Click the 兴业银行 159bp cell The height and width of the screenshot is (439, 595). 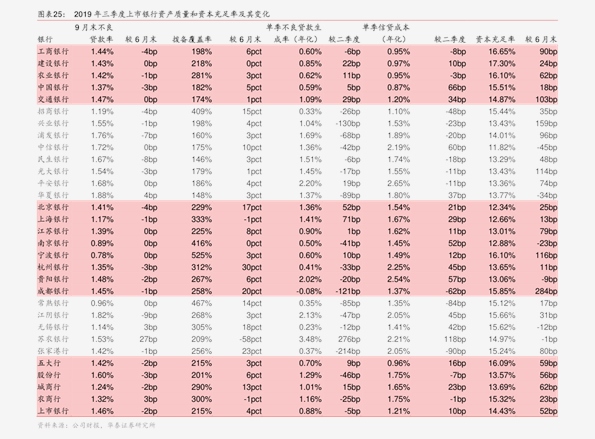546,124
